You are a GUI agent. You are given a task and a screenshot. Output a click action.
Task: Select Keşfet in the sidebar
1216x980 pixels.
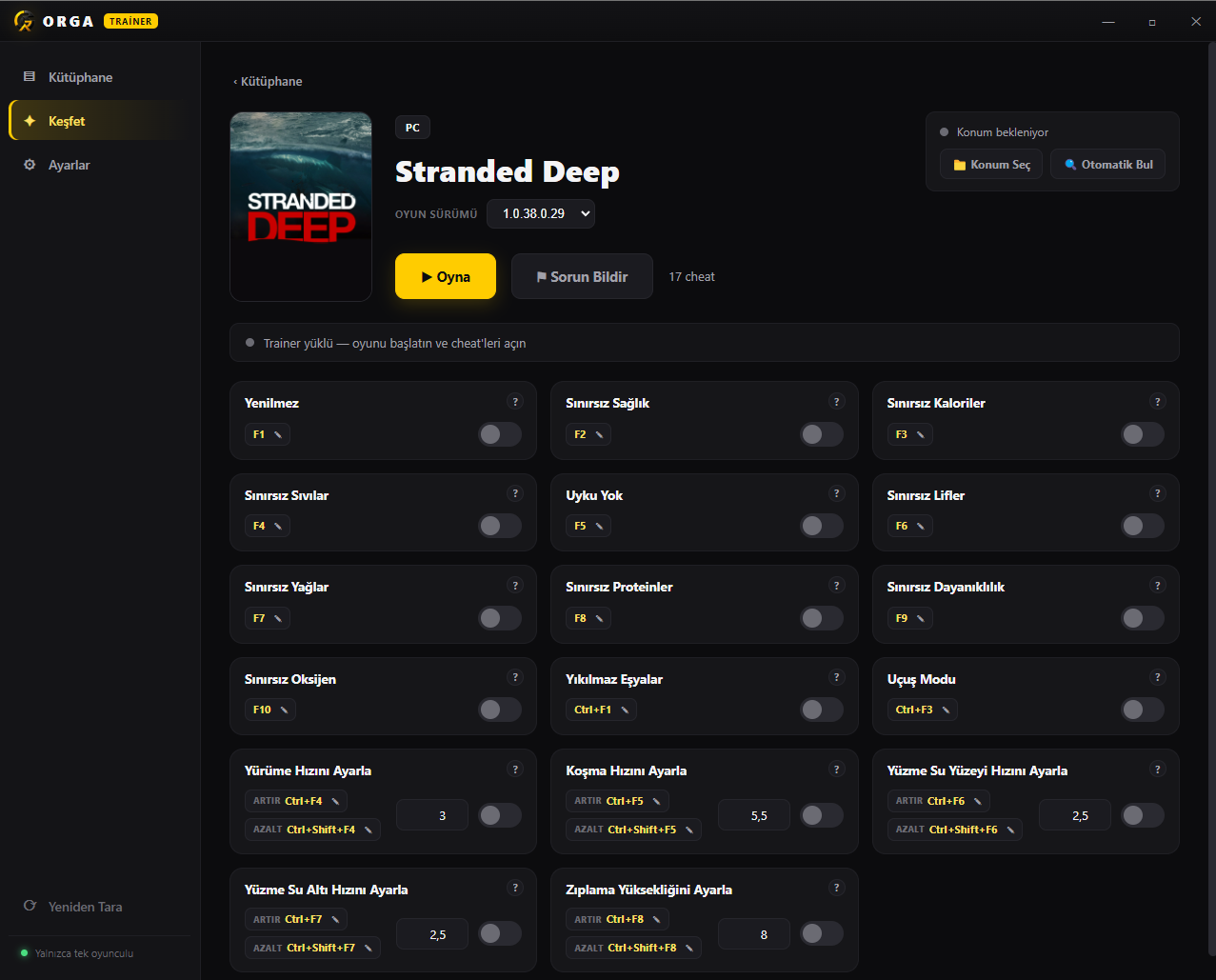click(100, 121)
